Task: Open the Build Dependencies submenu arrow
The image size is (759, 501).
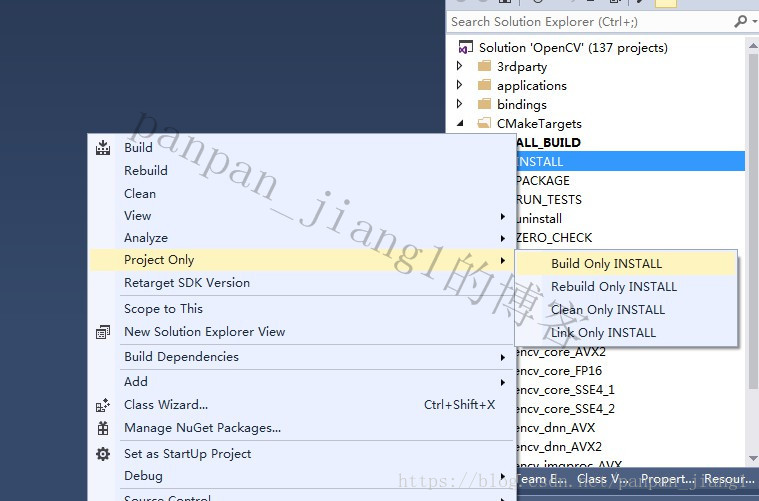Action: [x=503, y=358]
